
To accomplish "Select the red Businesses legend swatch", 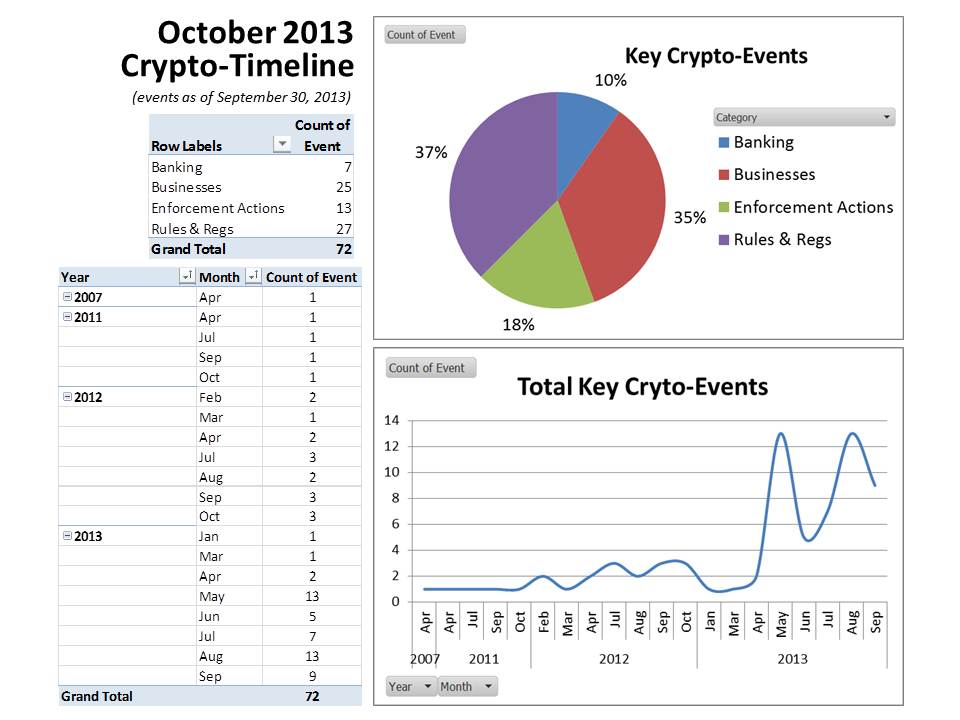I will (723, 175).
